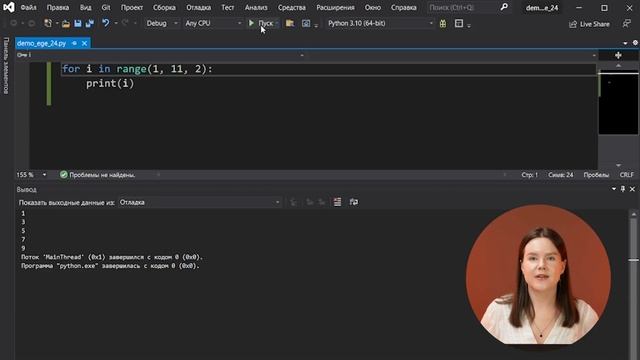Click the New Project toolbar icon
640x360 pixels.
[48, 23]
